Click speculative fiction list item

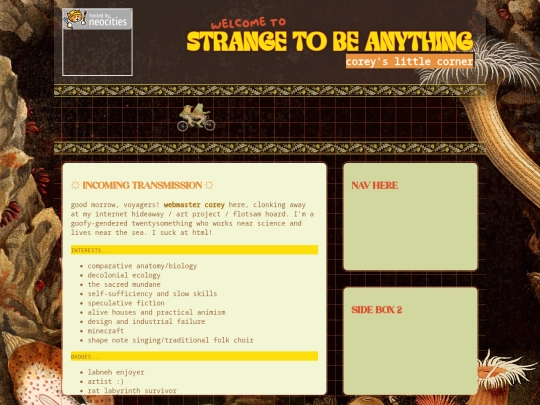coord(126,303)
